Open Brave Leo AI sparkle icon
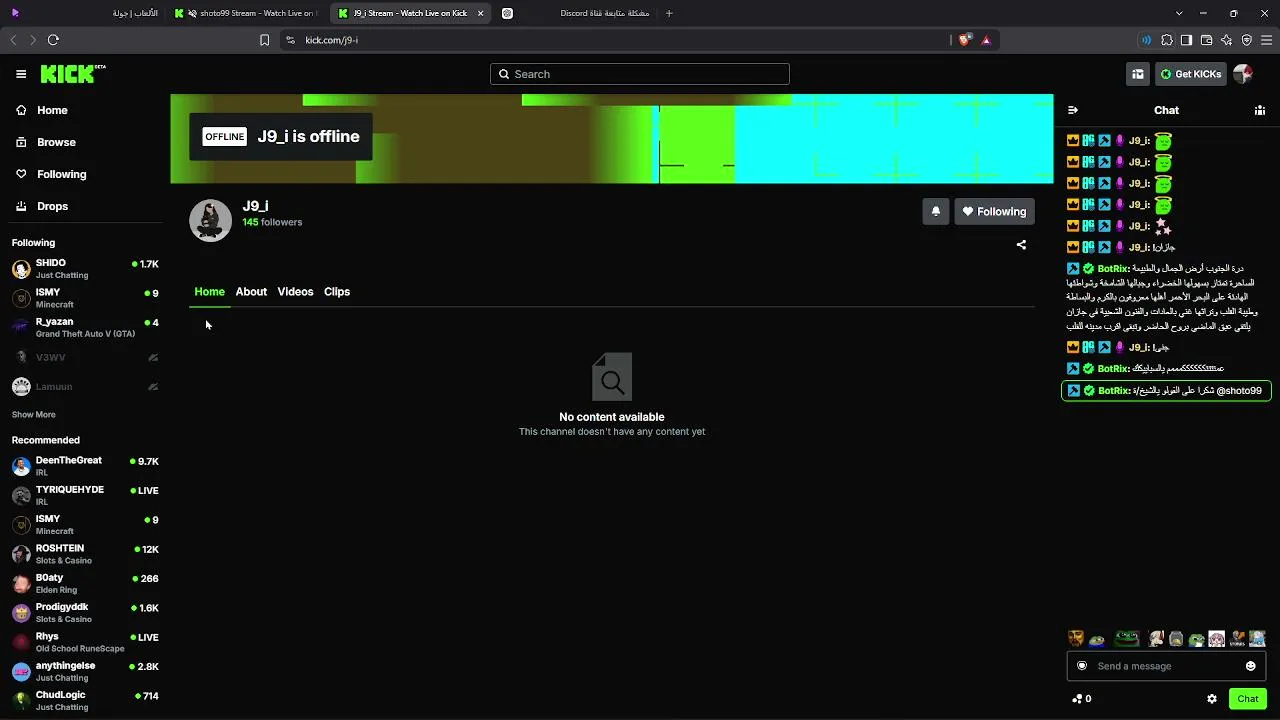This screenshot has height=720, width=1280. 1227,40
